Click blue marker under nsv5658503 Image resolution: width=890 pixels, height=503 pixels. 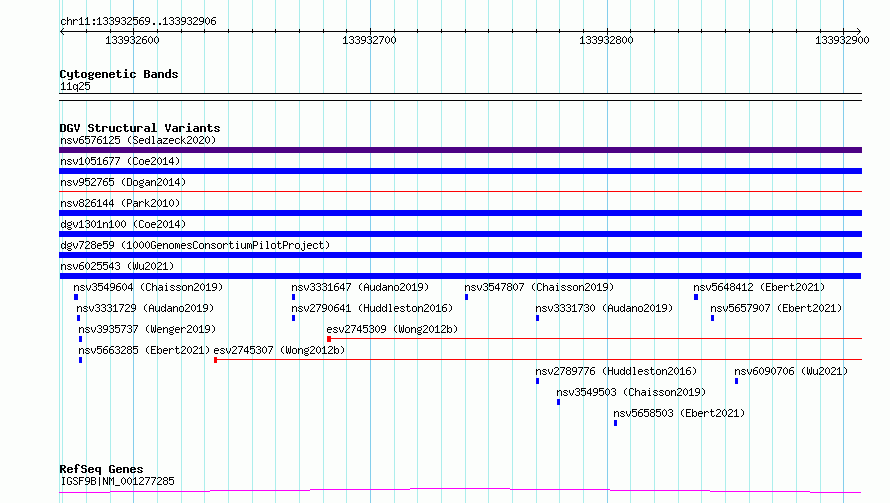click(615, 423)
